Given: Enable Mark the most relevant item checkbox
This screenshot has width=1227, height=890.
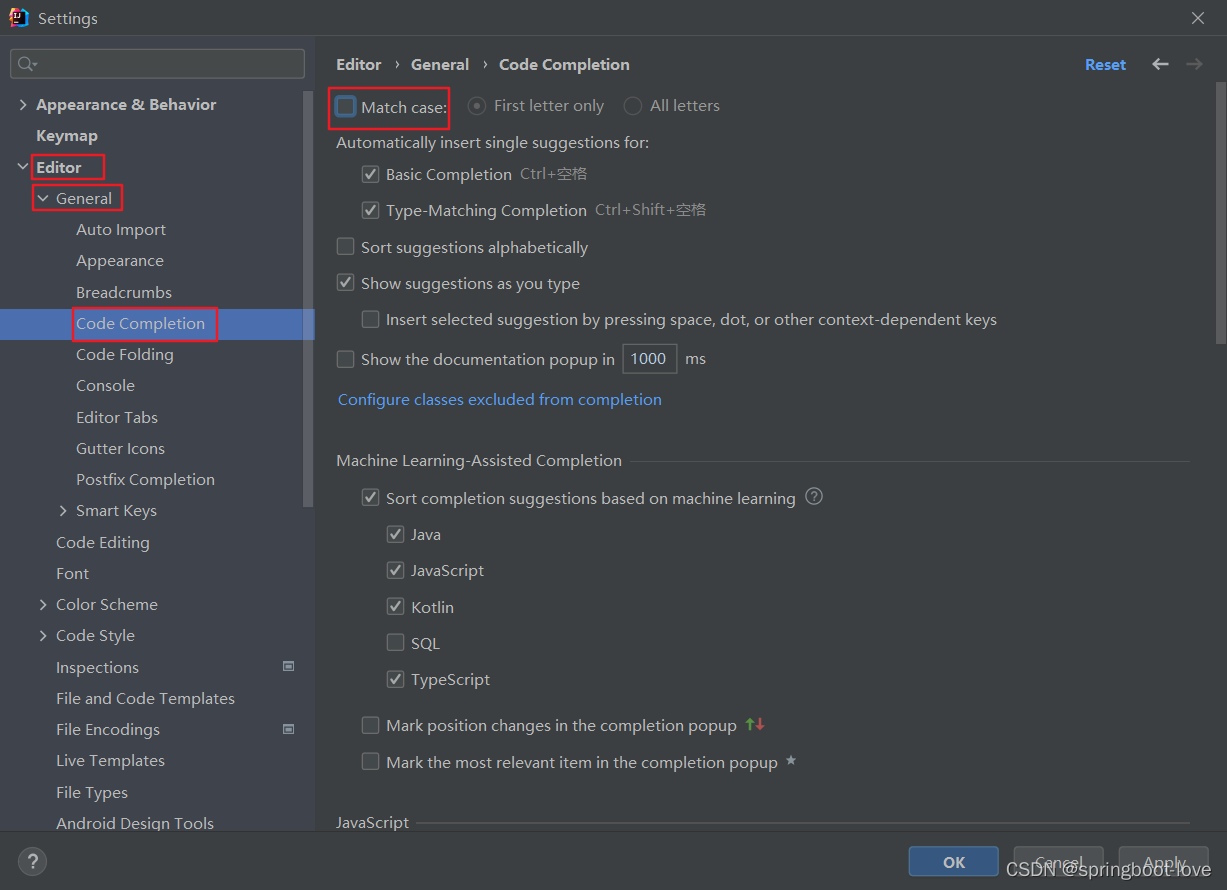Looking at the screenshot, I should (371, 762).
